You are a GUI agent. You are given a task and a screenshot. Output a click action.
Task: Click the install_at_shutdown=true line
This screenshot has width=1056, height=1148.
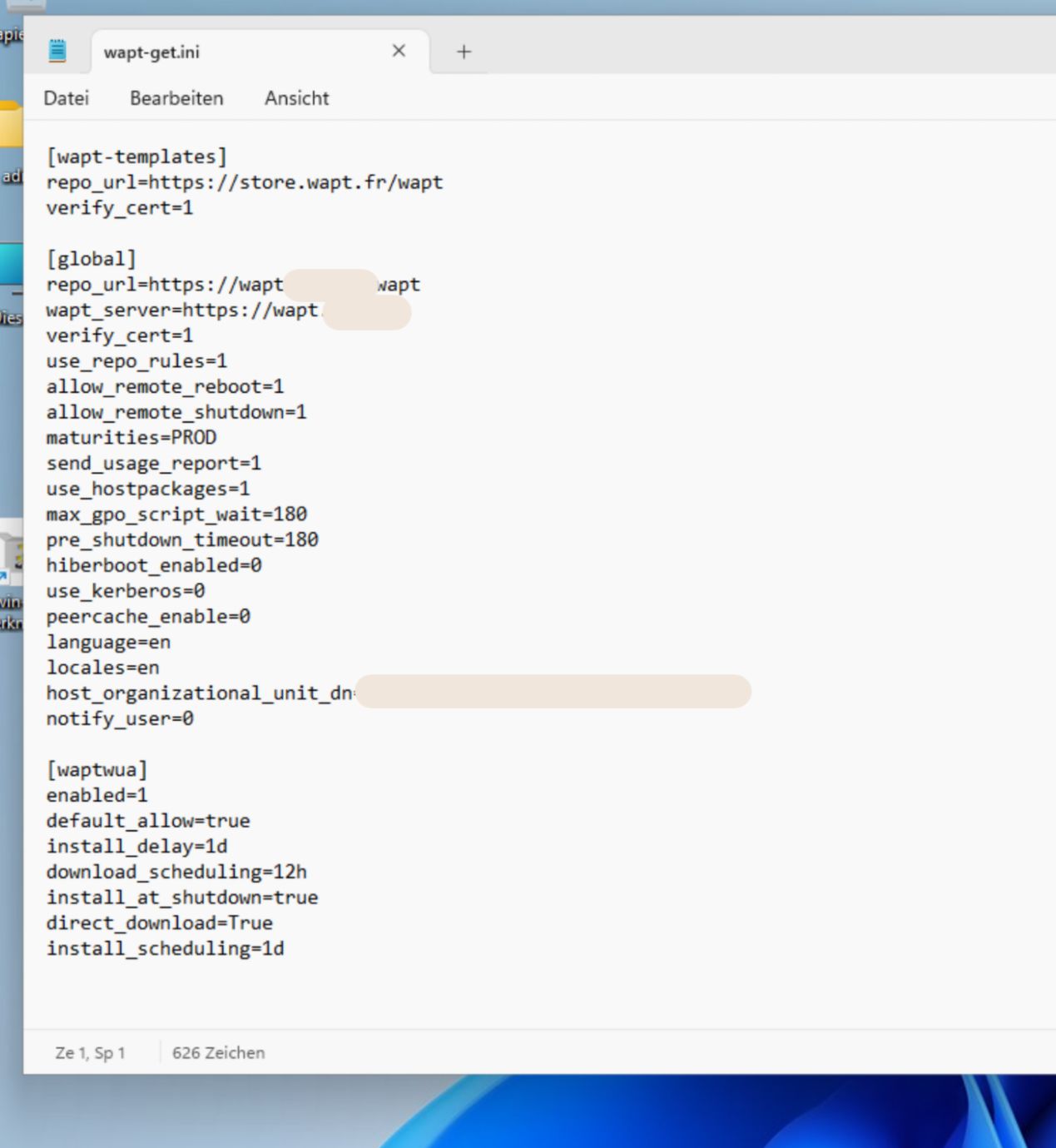(182, 897)
